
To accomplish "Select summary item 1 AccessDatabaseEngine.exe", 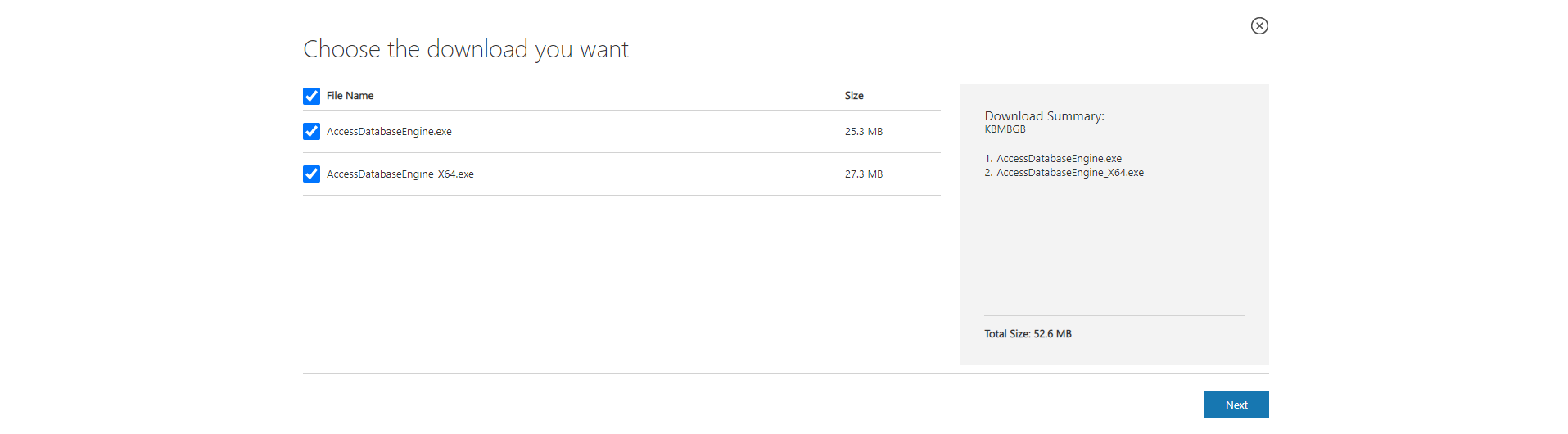I will coord(1059,159).
